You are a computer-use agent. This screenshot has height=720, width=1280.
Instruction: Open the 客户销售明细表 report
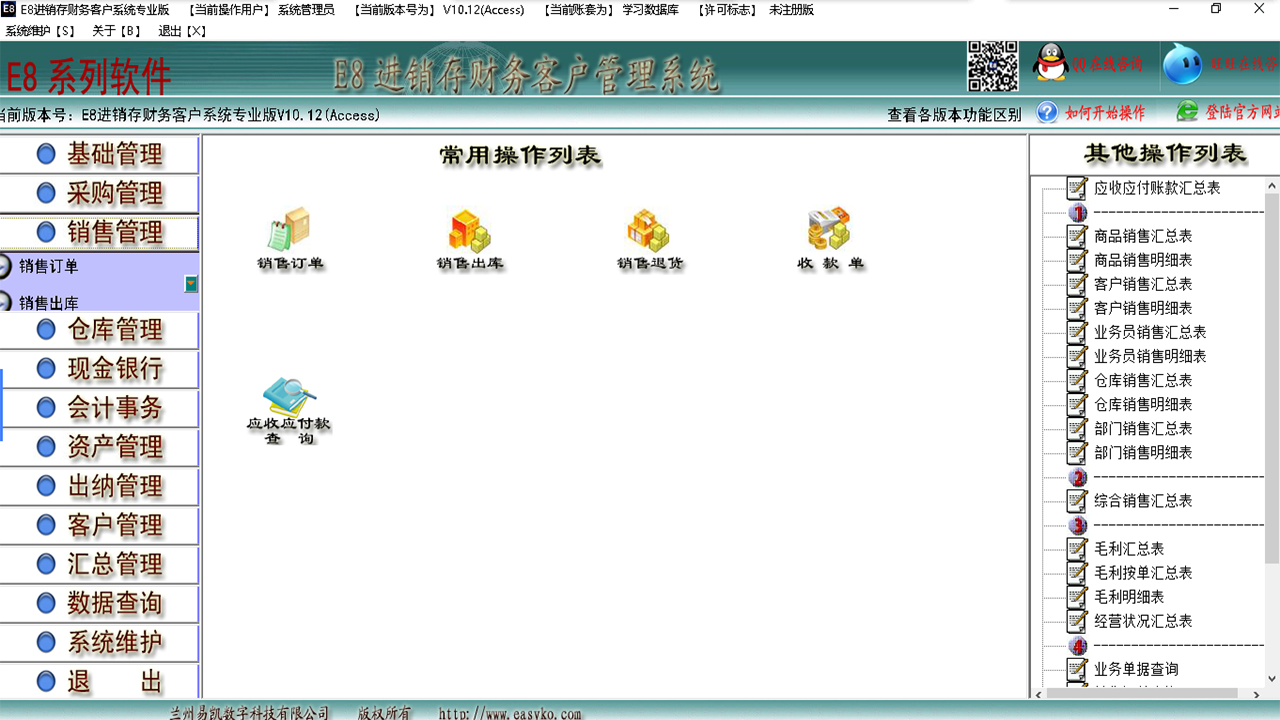[1143, 308]
